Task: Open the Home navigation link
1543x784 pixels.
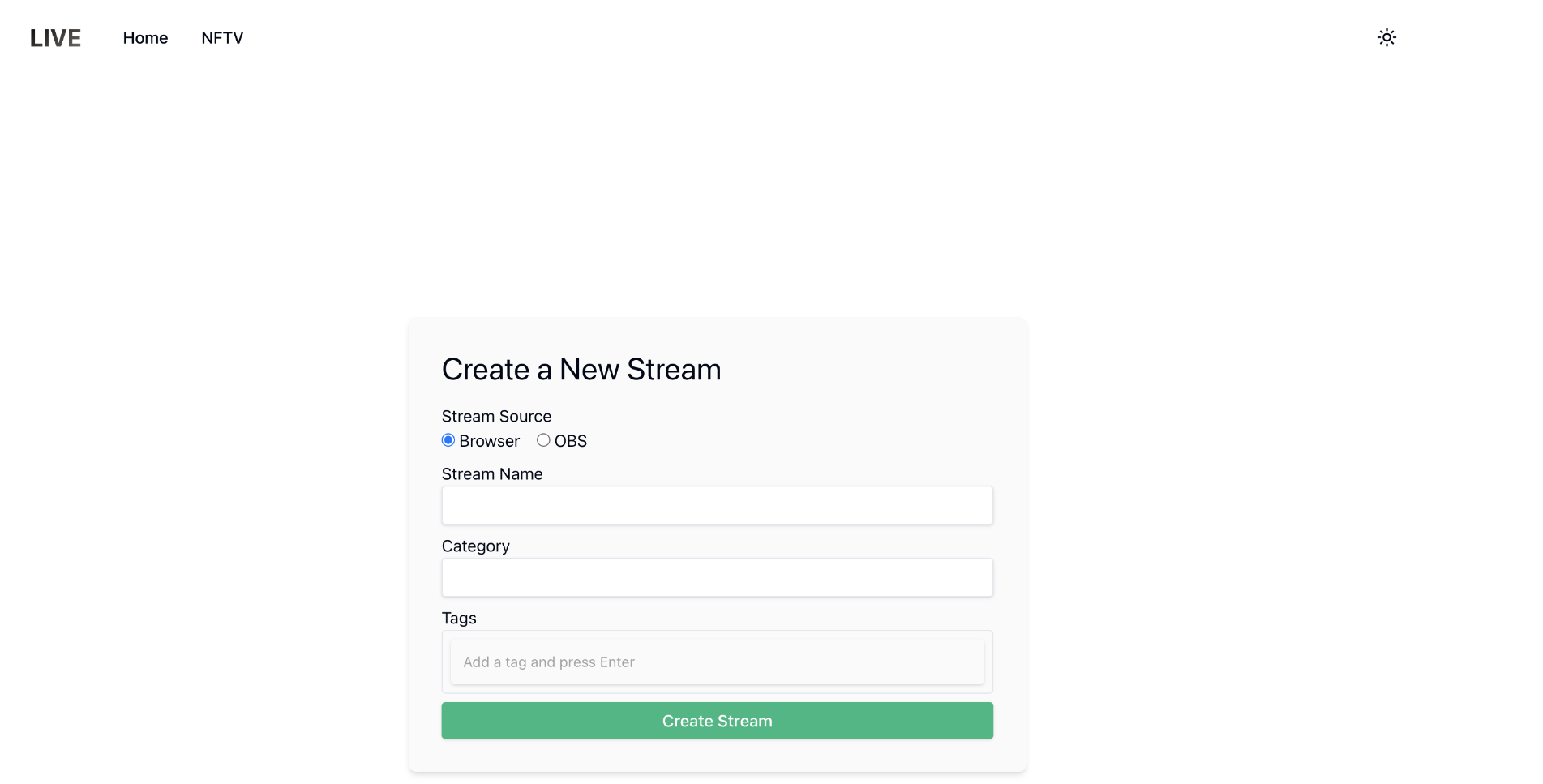Action: click(x=145, y=38)
